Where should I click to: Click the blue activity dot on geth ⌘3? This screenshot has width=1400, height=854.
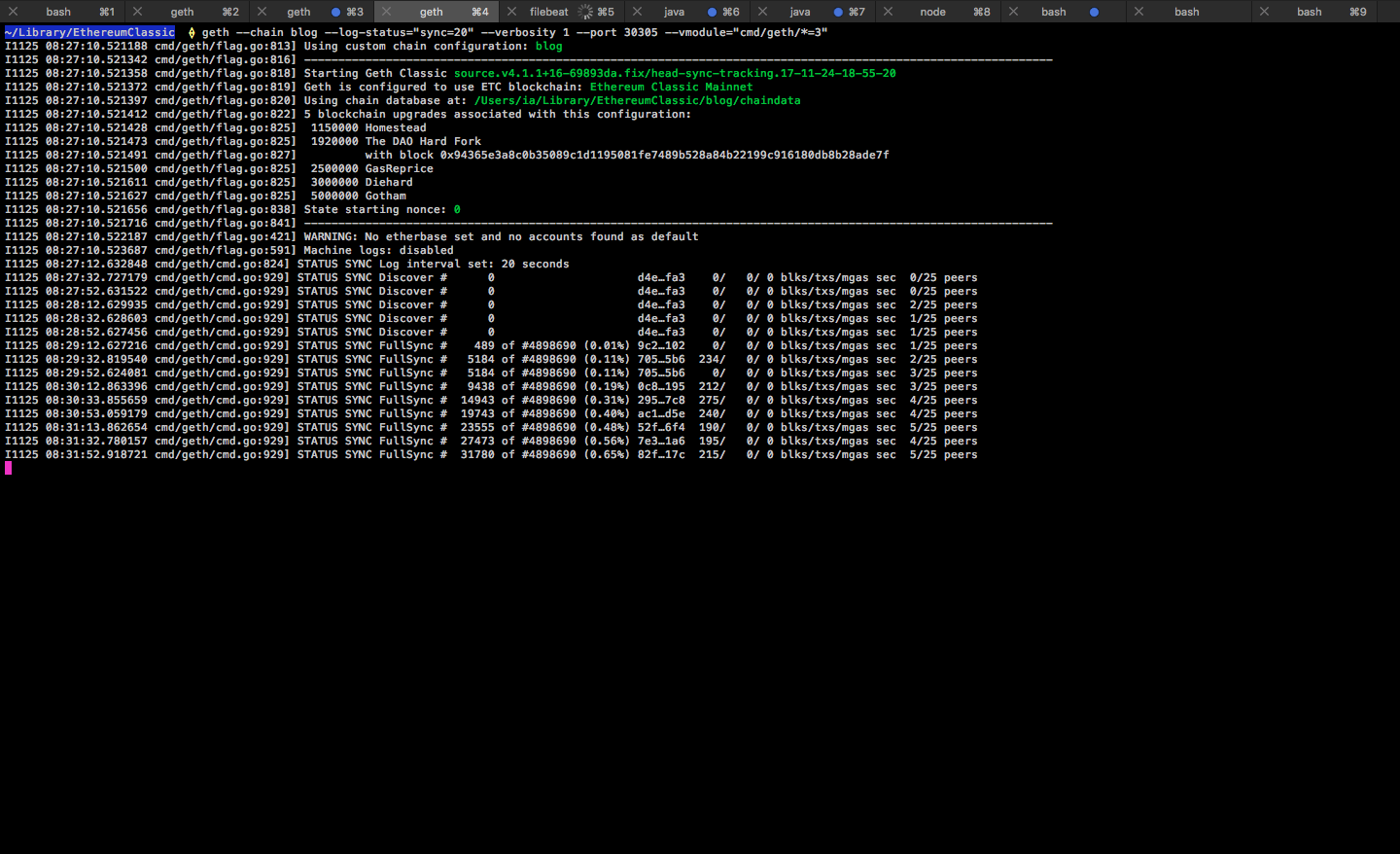[x=336, y=12]
